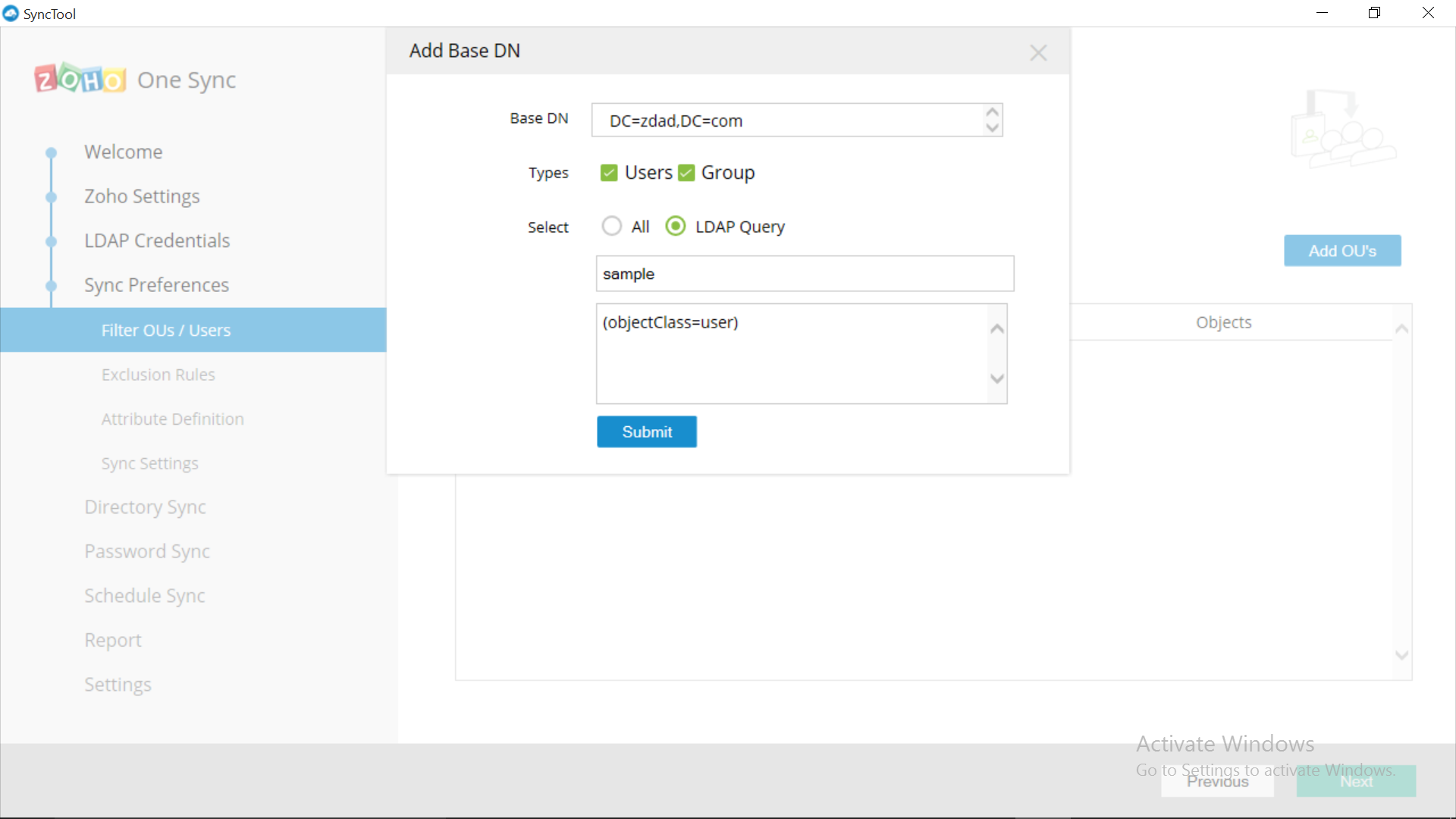Select the All radio option
Screen dimensions: 1456x819
pyautogui.click(x=612, y=226)
